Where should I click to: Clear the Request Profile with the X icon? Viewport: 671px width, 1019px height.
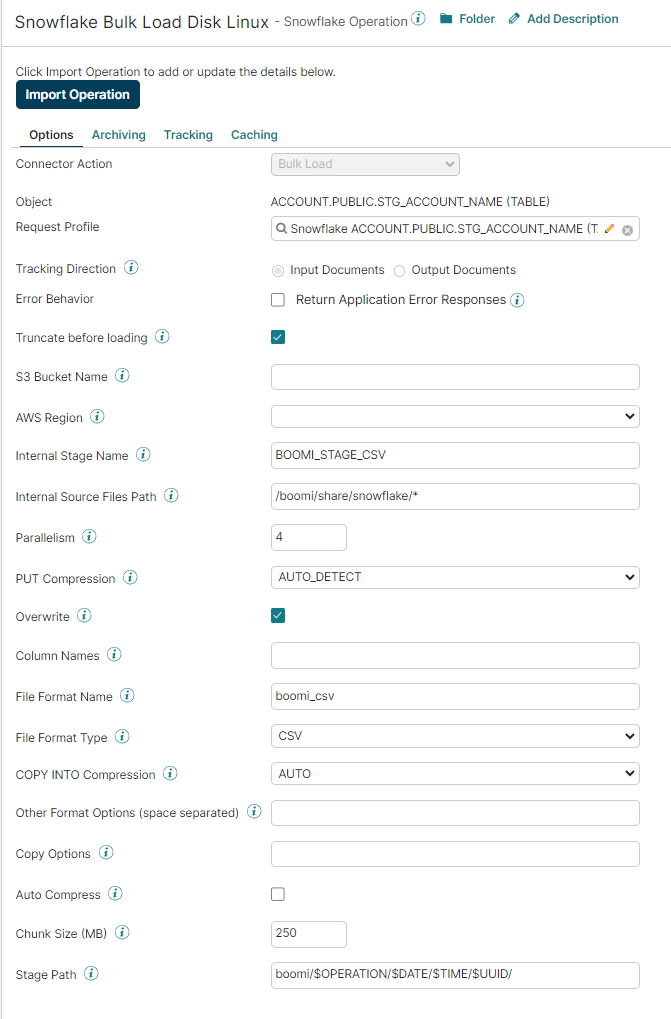(x=627, y=230)
